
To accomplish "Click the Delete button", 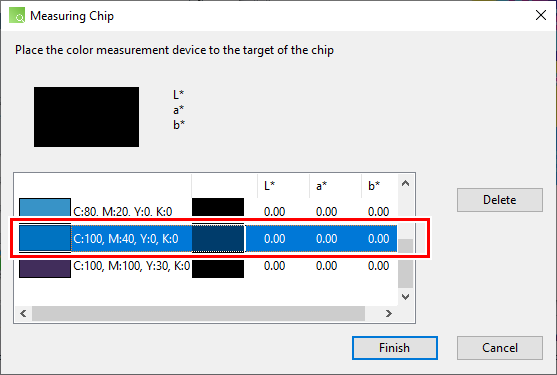I will point(499,200).
